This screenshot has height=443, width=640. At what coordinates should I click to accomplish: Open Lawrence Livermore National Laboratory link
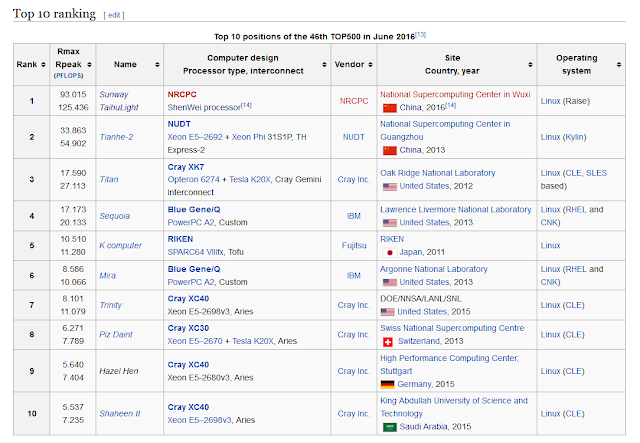(456, 209)
